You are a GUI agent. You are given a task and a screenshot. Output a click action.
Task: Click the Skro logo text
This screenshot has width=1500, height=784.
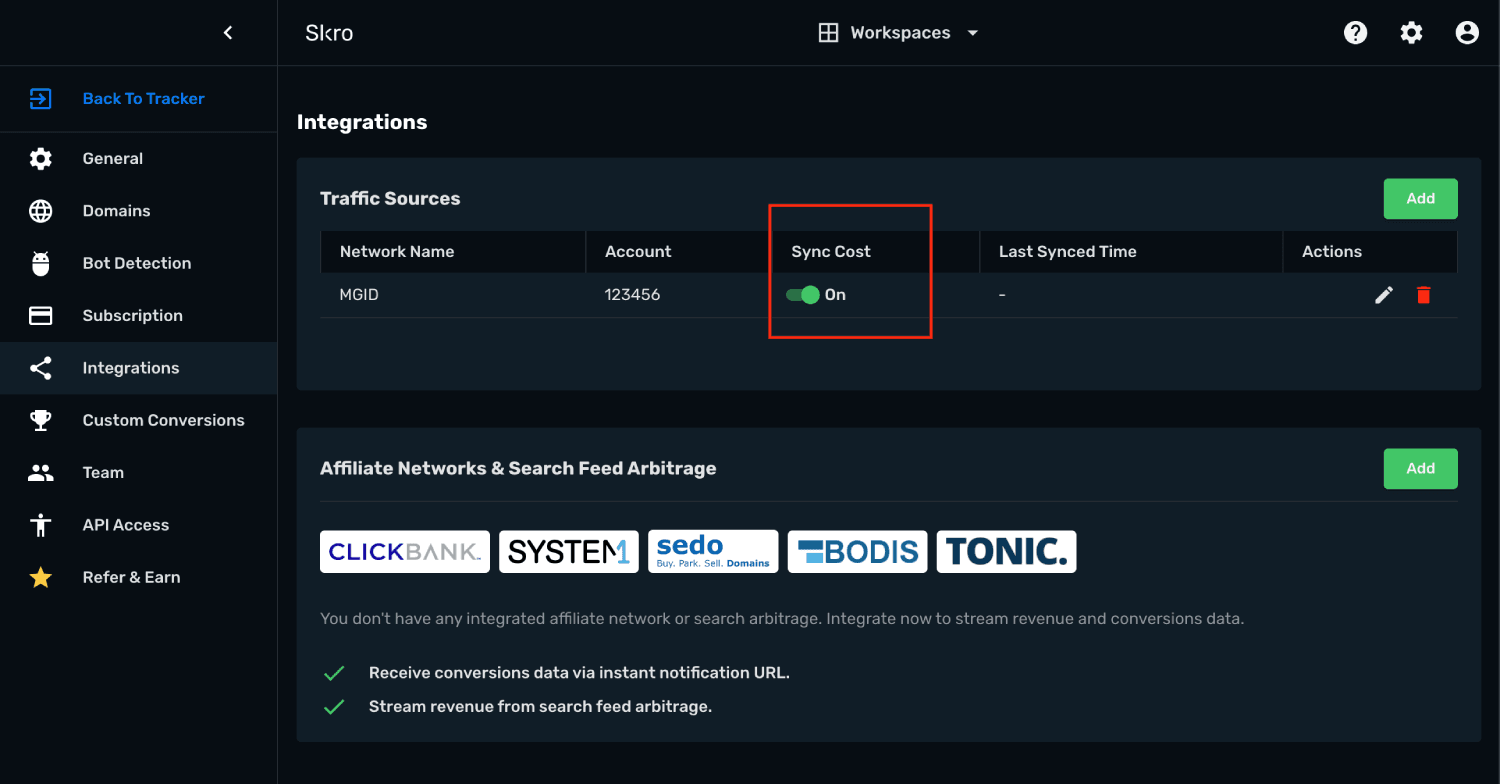pyautogui.click(x=329, y=33)
